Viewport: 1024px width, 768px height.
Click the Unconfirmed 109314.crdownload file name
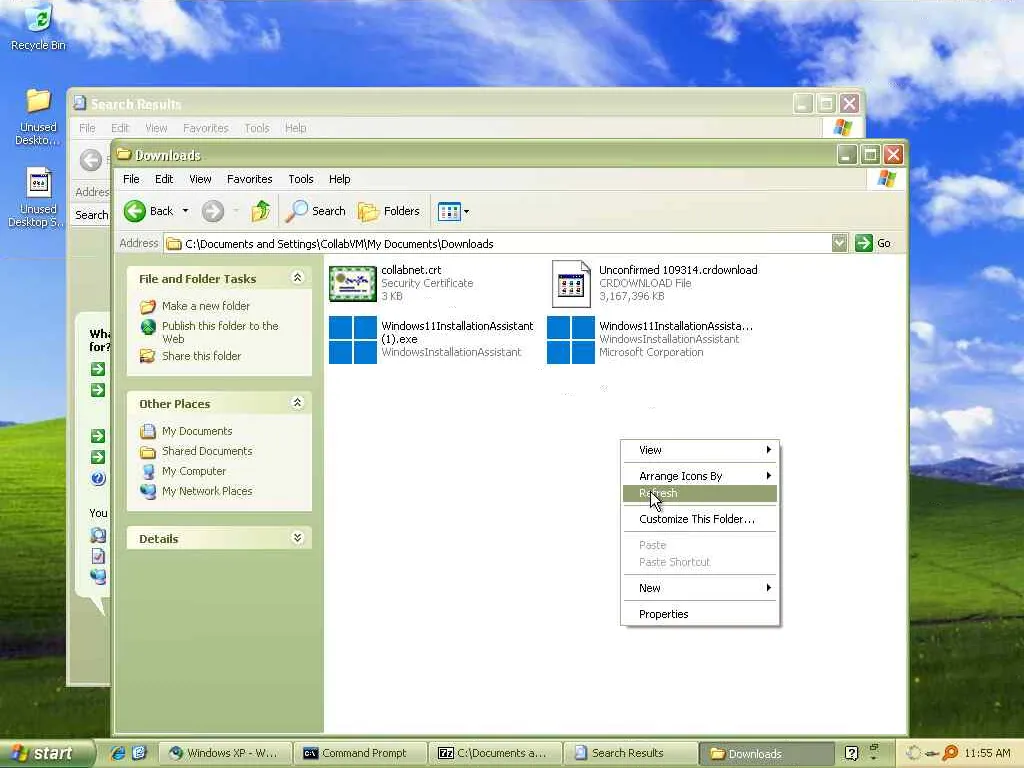(678, 270)
